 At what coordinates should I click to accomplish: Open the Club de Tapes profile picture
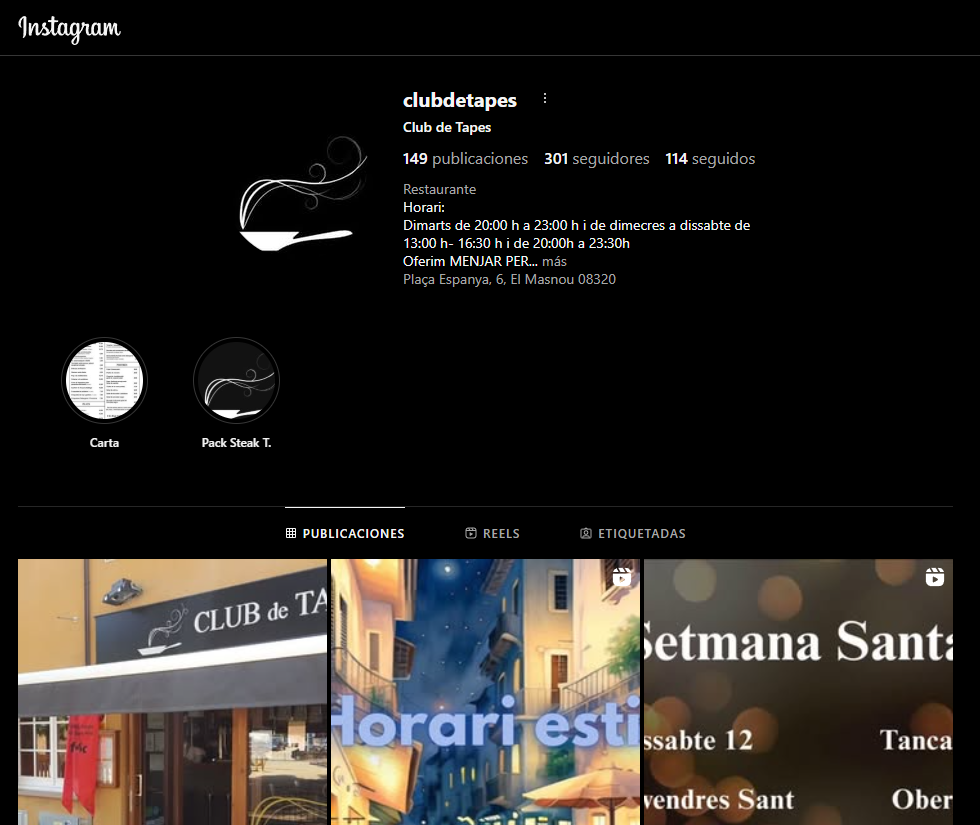304,193
